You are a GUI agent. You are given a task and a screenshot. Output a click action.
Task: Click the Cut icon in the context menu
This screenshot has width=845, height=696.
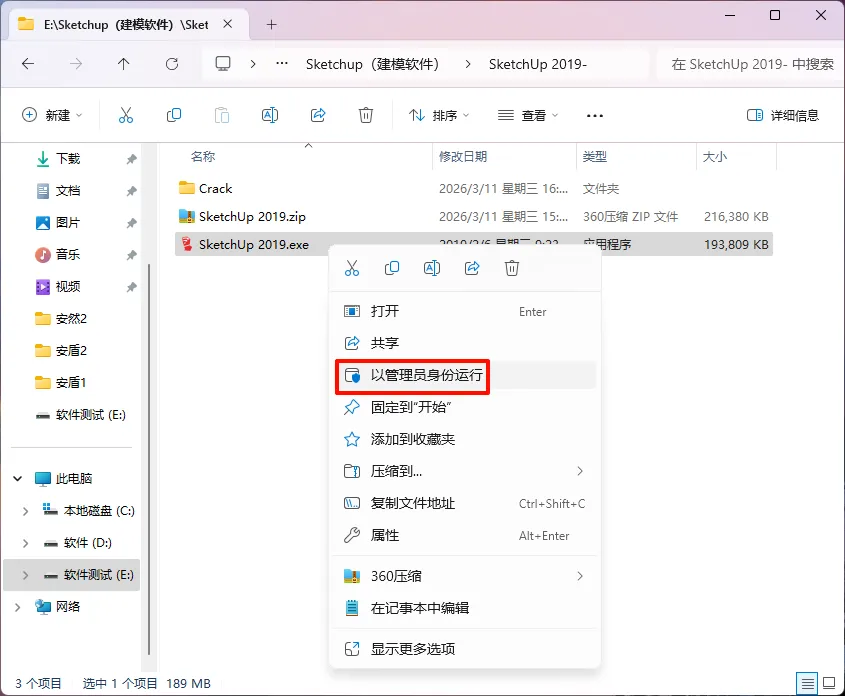(352, 268)
